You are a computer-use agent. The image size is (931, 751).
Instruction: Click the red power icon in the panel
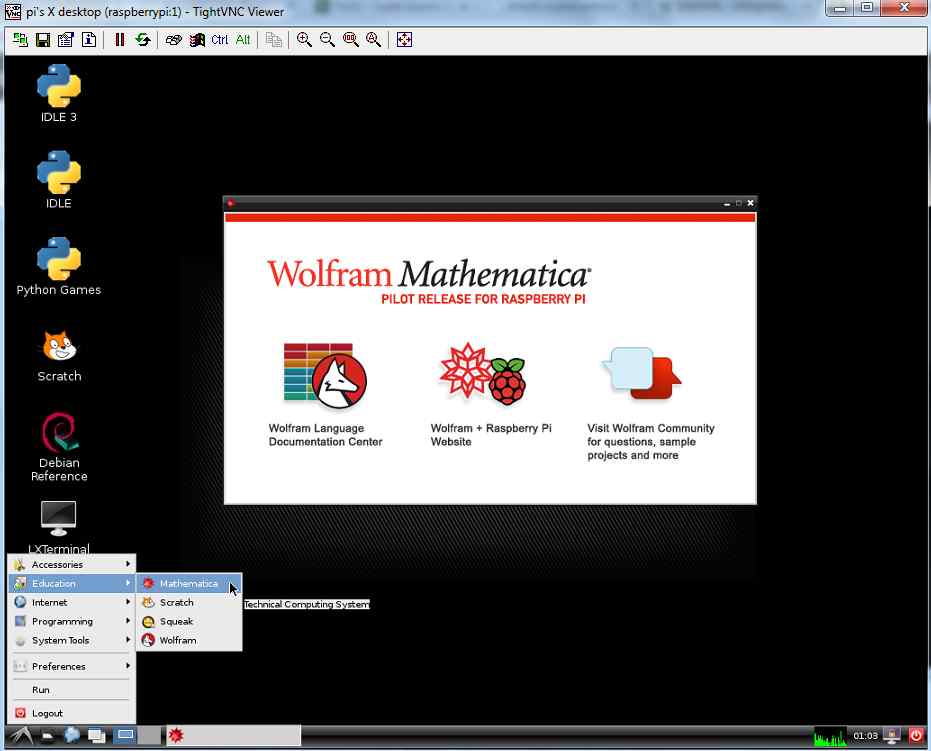pos(916,736)
